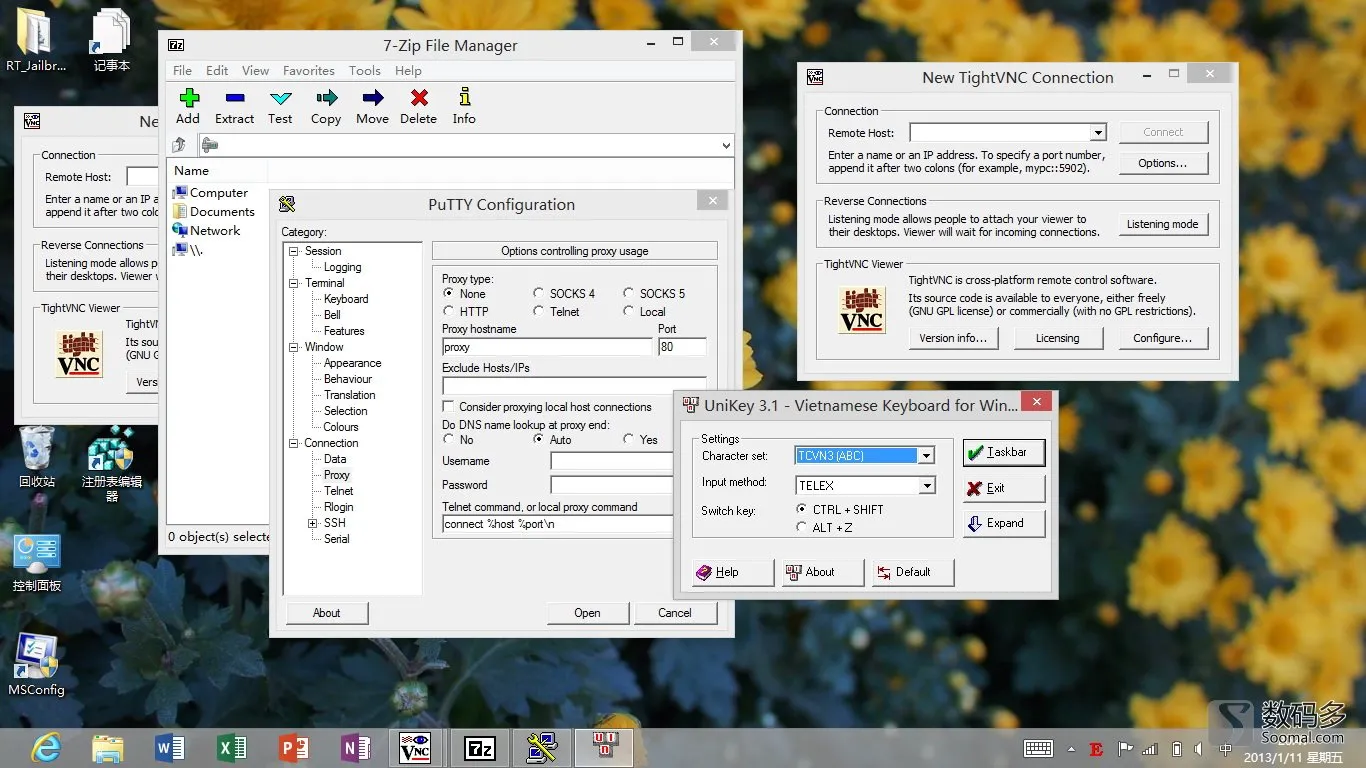
Task: Select the Computer icon in 7-Zip list
Action: (180, 193)
